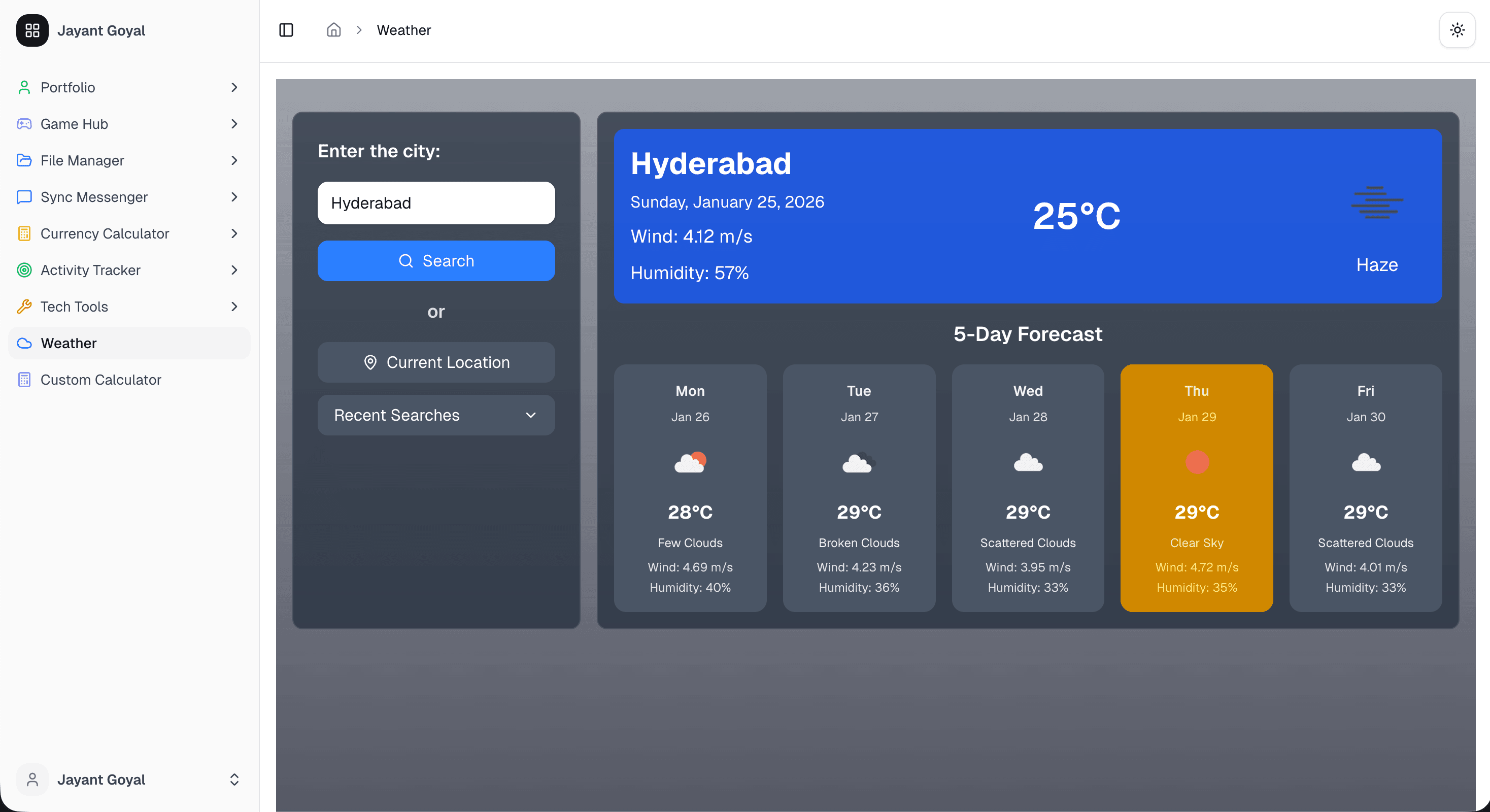This screenshot has height=812, width=1490.
Task: Switch theme with the sun icon
Action: (x=1457, y=30)
